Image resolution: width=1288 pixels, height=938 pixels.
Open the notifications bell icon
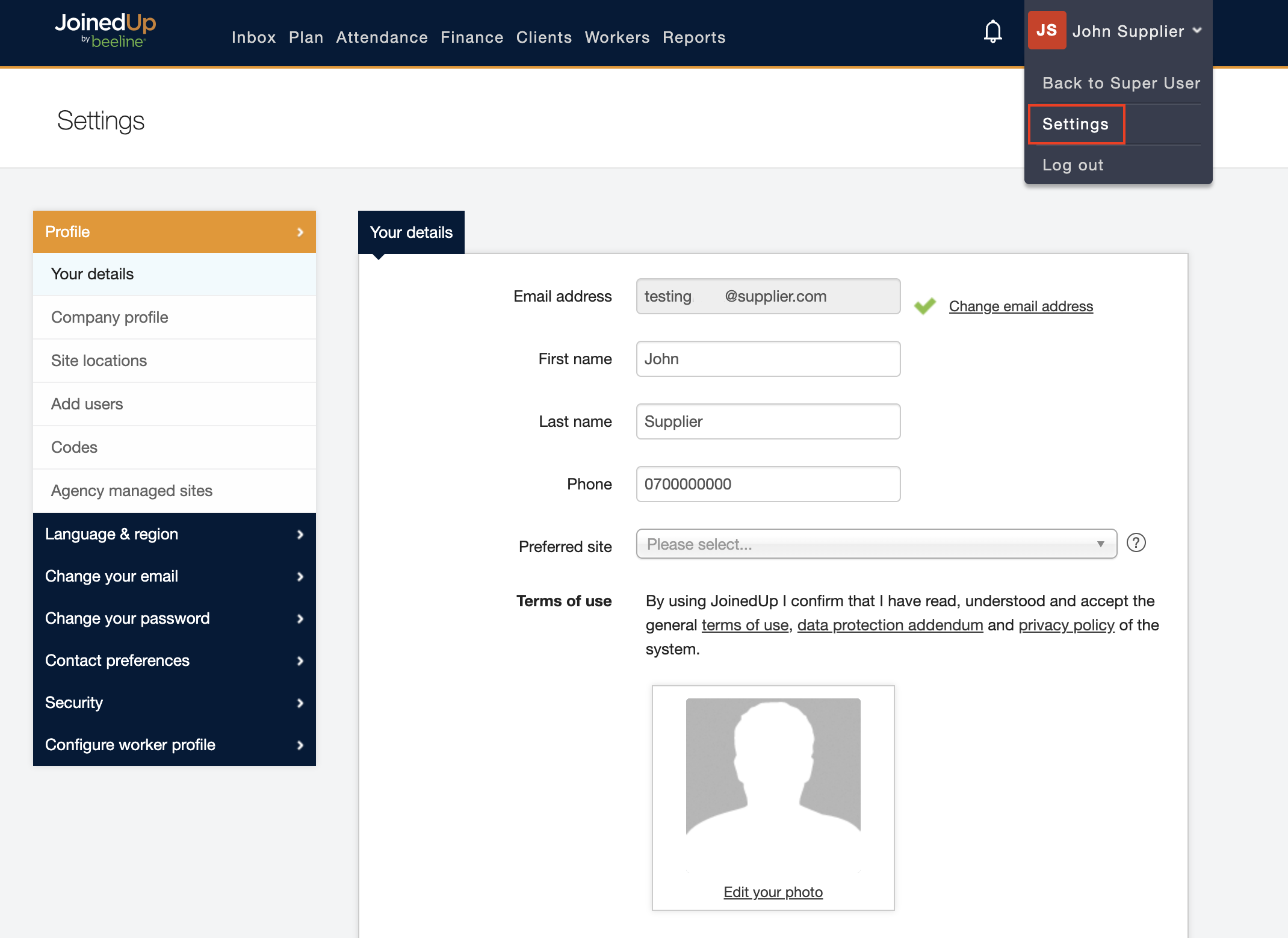992,31
